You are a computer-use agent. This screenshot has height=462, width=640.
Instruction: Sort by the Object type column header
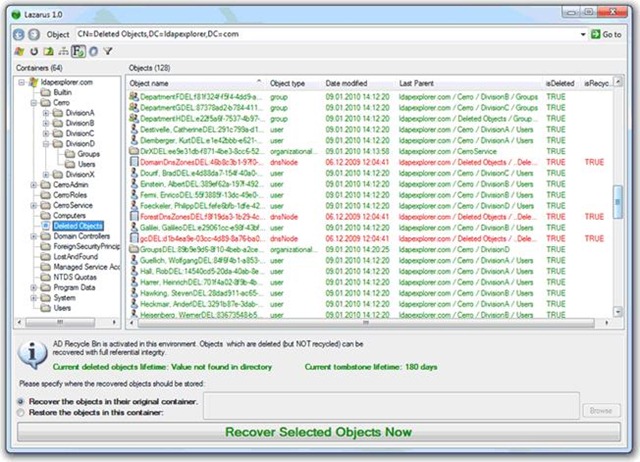click(x=295, y=83)
